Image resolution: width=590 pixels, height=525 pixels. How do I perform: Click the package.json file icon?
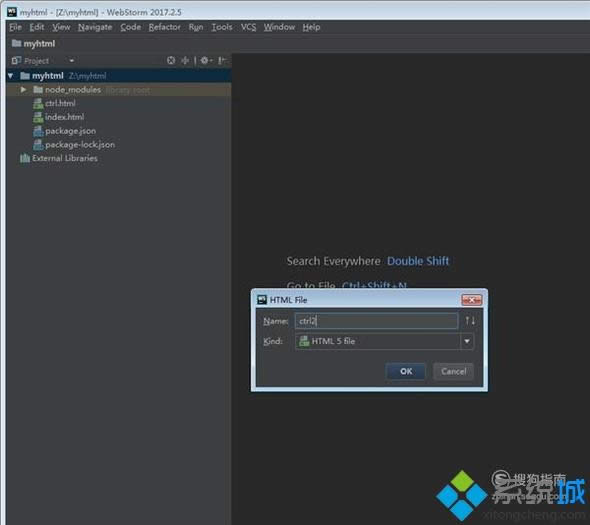38,131
